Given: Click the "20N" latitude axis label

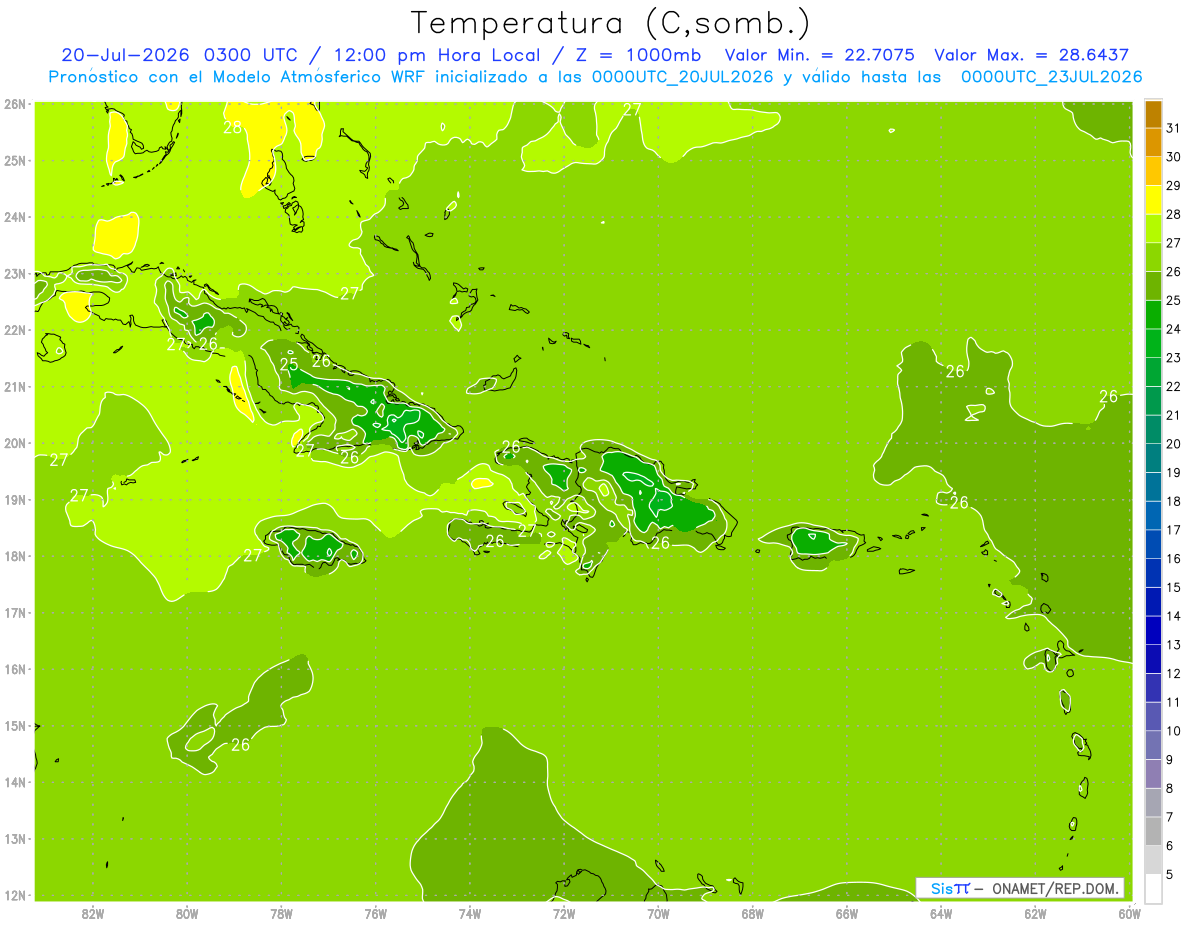Looking at the screenshot, I should click(14, 443).
